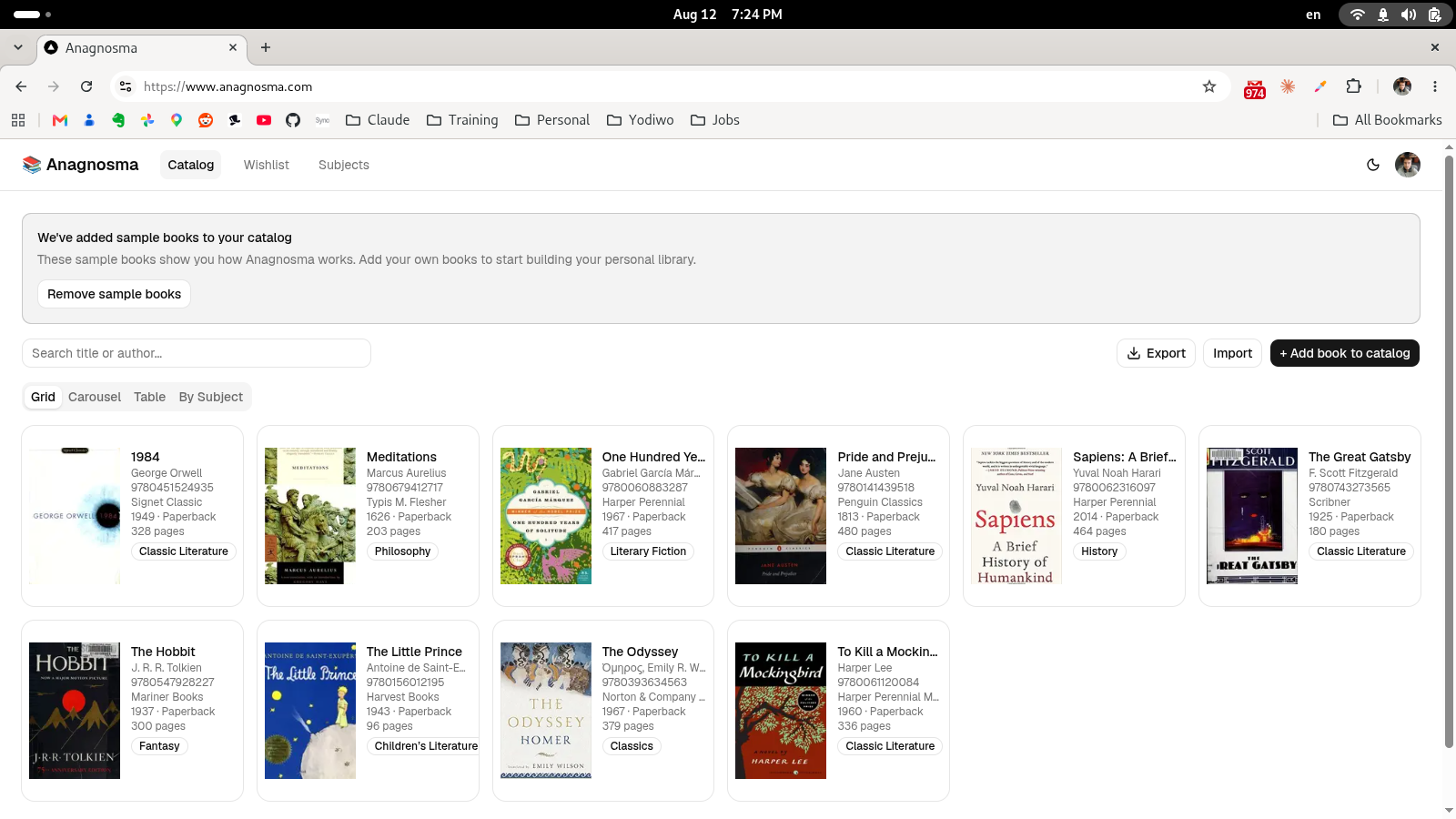The image size is (1456, 819).
Task: Open the YouTube bookmark
Action: pos(264,120)
